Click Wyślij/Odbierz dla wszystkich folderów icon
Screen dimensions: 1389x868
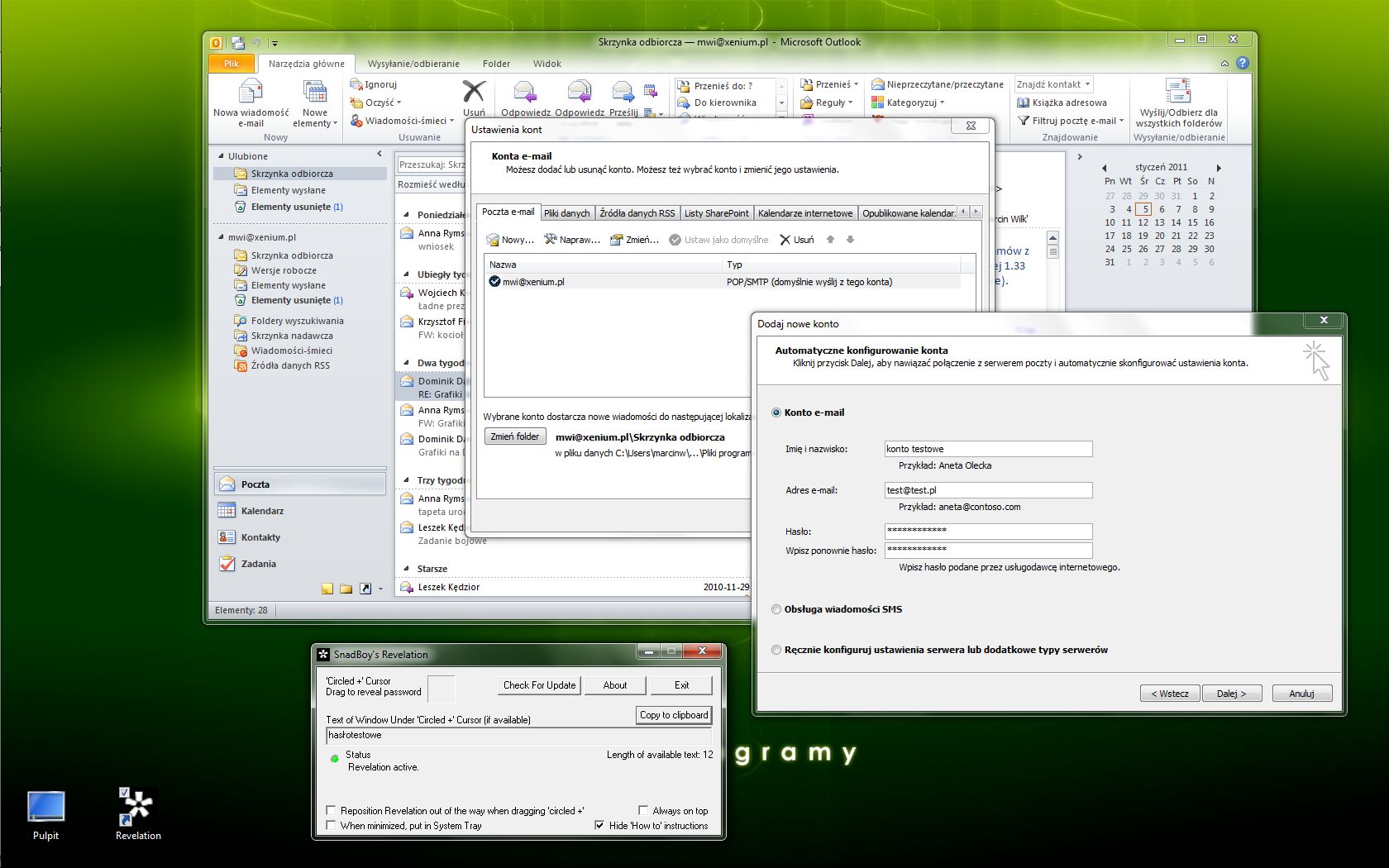(1177, 93)
